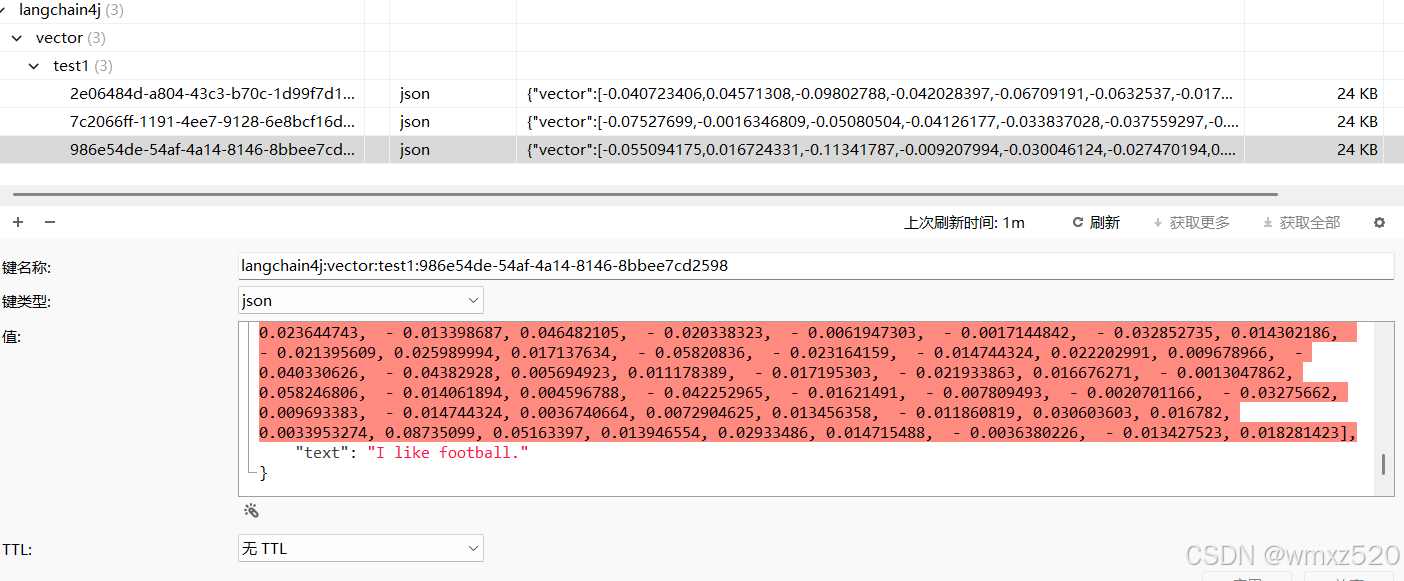The width and height of the screenshot is (1404, 581).
Task: Click the 刷新 refresh button
Action: [1096, 222]
